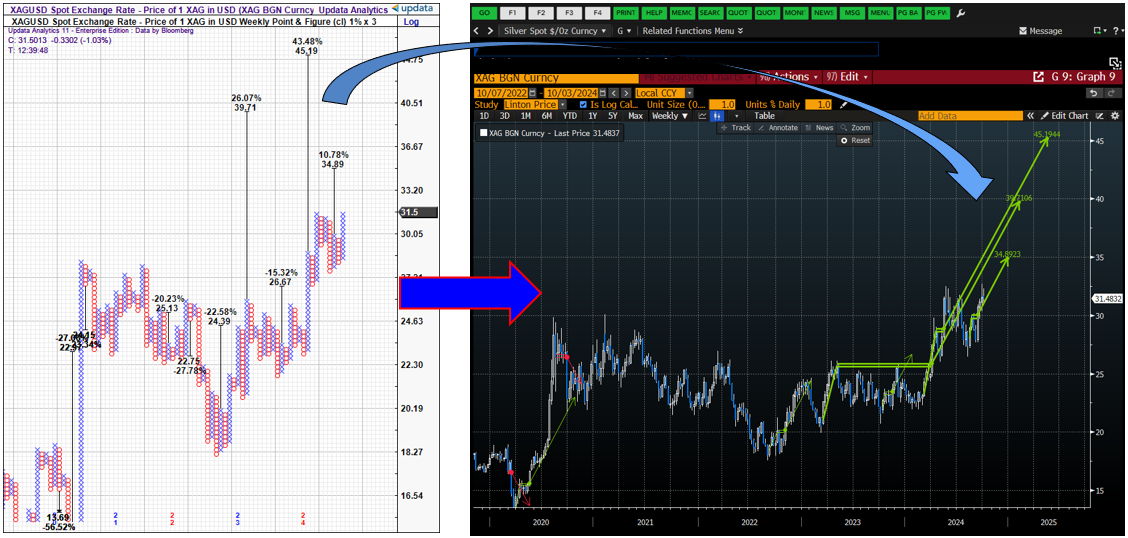Open chart settings gear icon

(1115, 116)
